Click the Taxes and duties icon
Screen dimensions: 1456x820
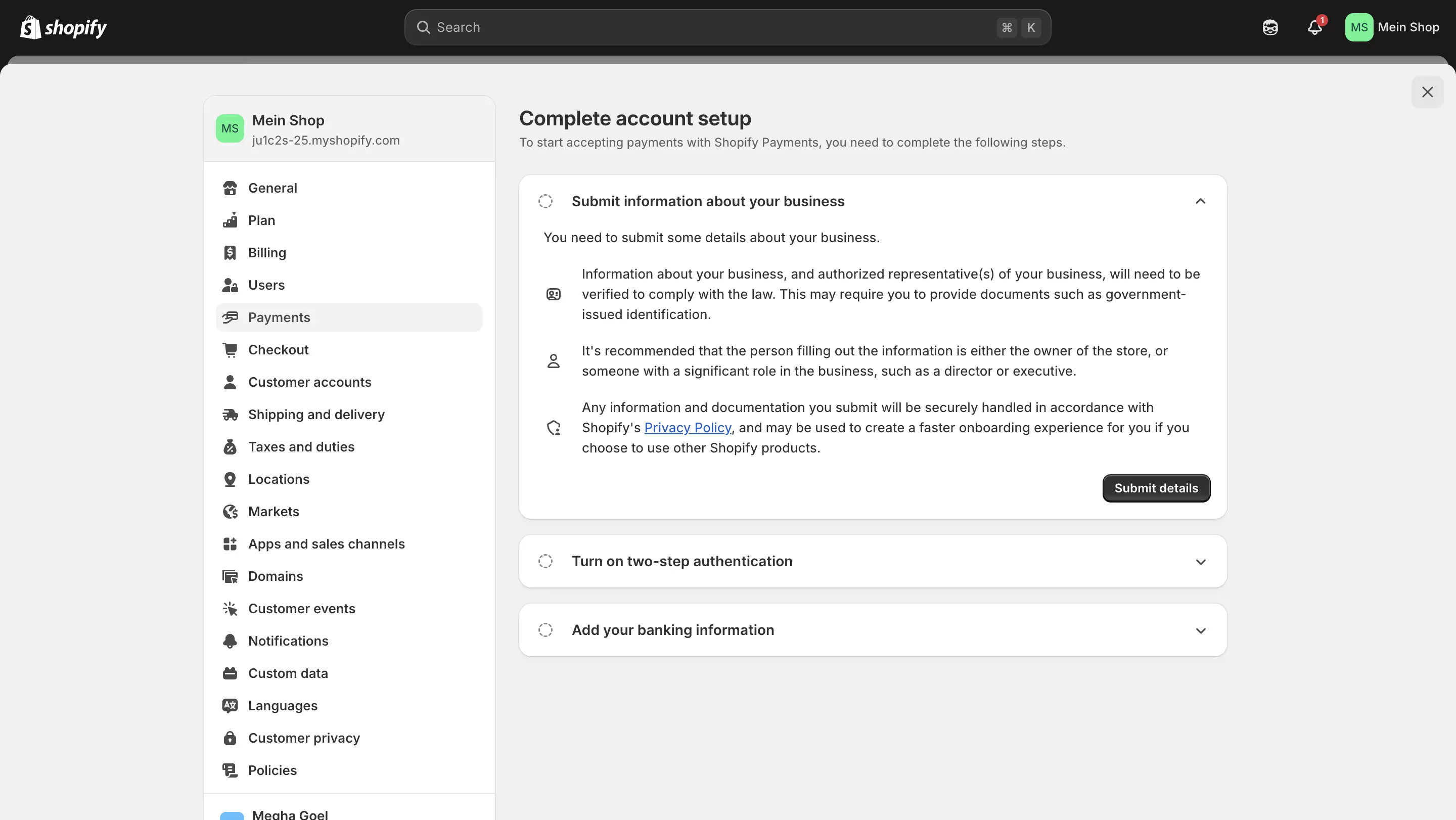pyautogui.click(x=230, y=446)
